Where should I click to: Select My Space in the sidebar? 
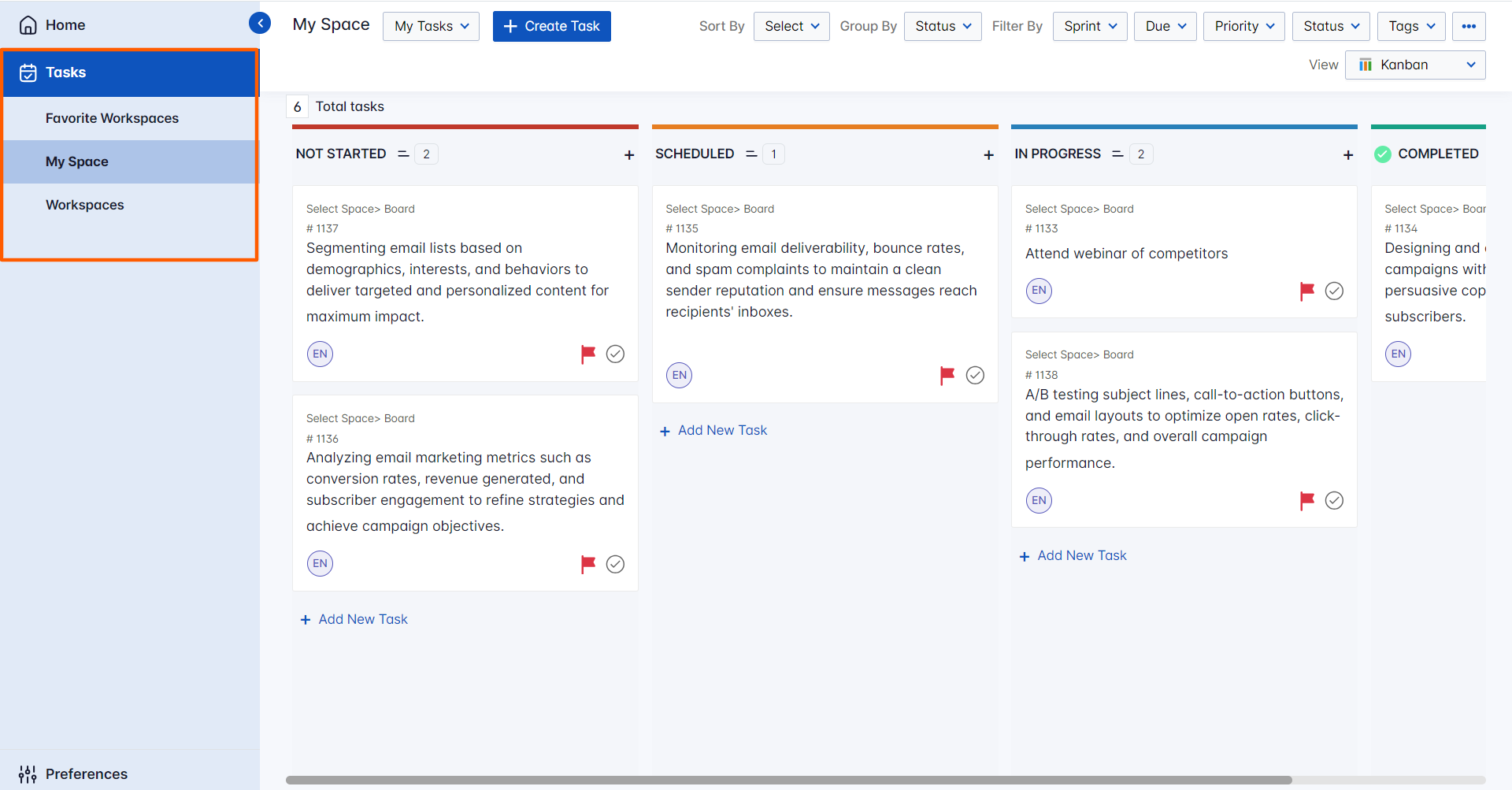pos(77,161)
